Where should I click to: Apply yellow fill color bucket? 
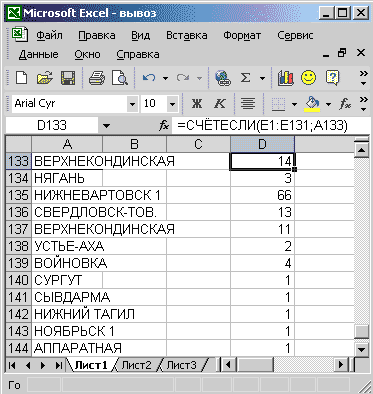coord(312,104)
